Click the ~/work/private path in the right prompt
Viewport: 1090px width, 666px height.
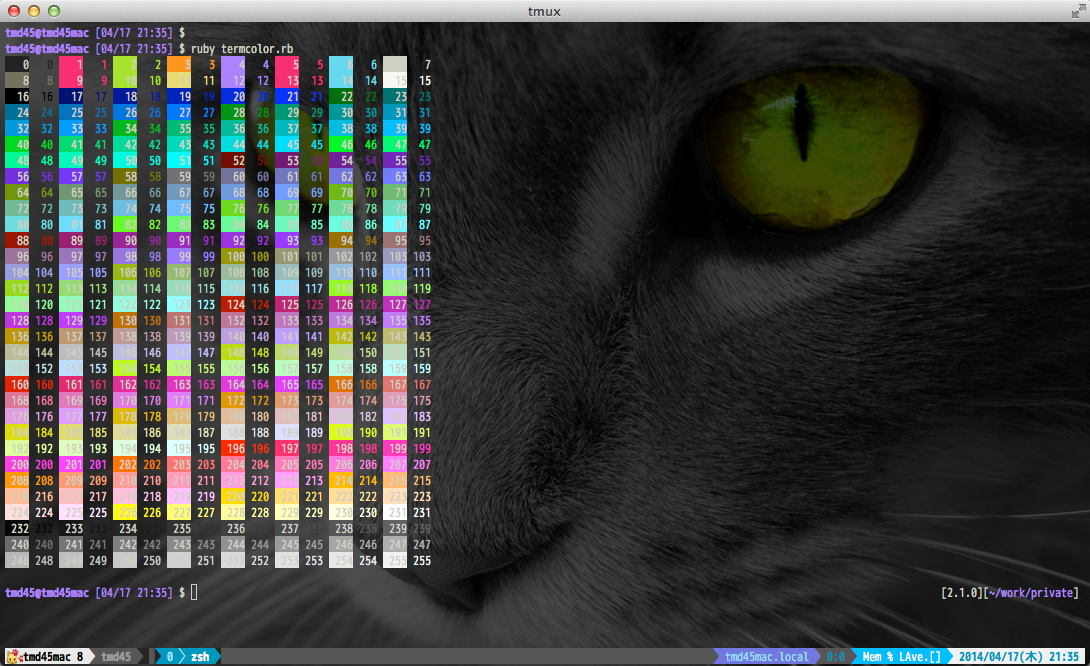pos(1031,592)
